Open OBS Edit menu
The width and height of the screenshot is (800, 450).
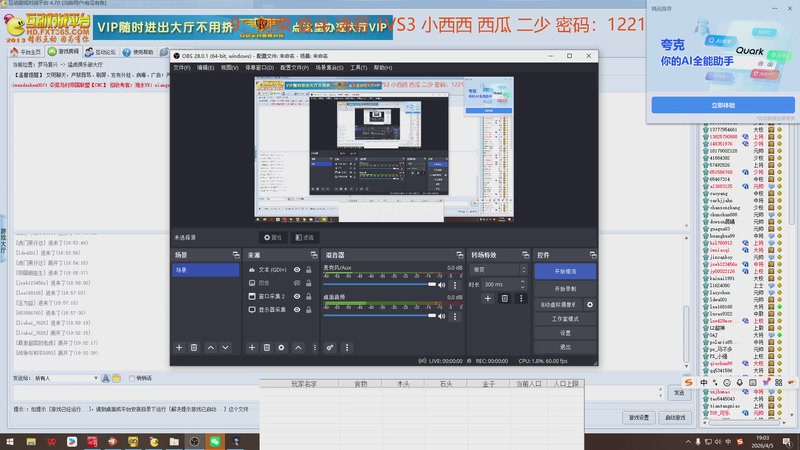[205, 67]
